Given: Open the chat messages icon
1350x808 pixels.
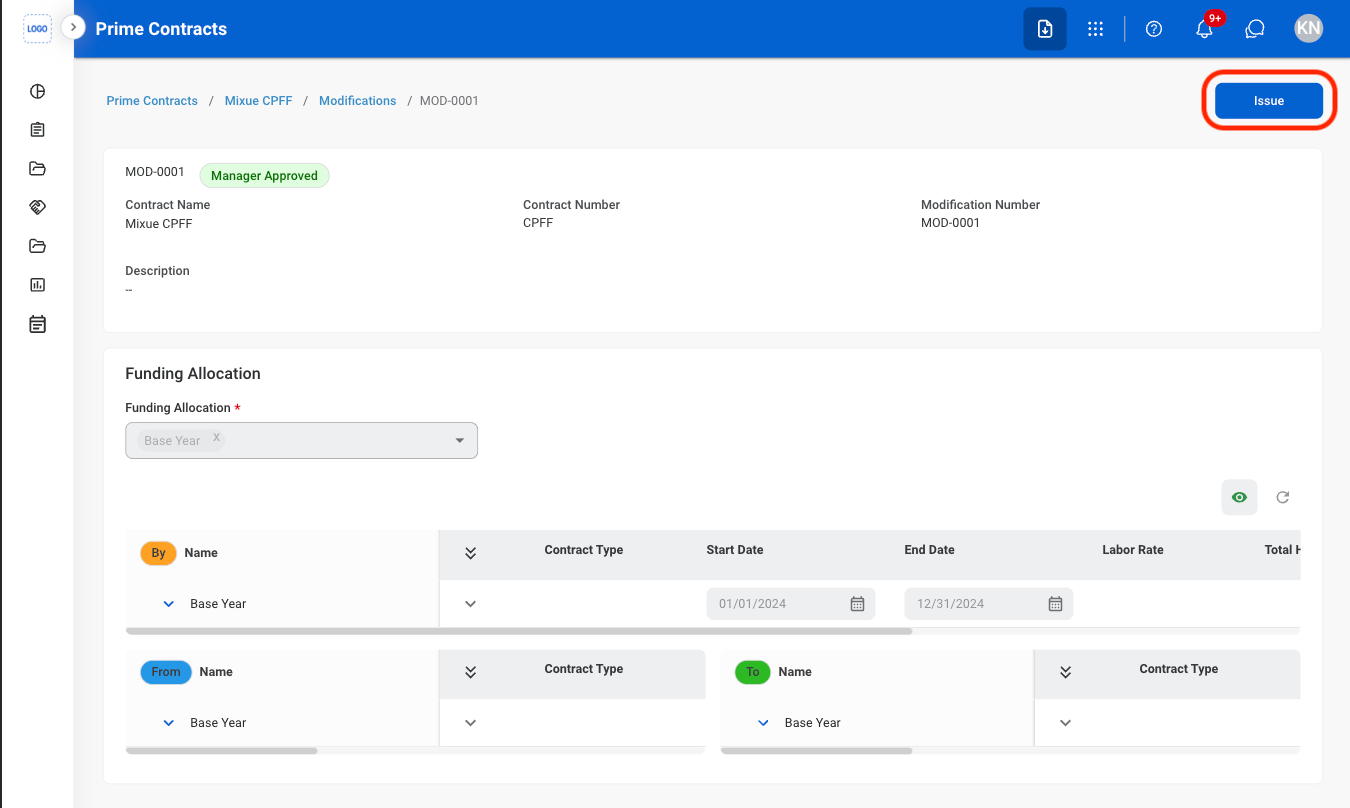Looking at the screenshot, I should coord(1255,29).
